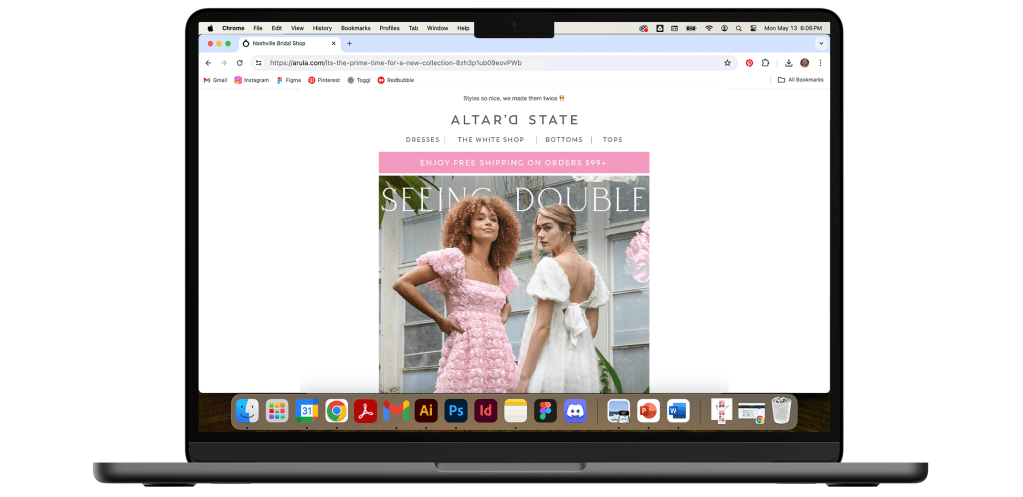This screenshot has width=1023, height=497.
Task: Reload the current page
Action: [x=239, y=63]
